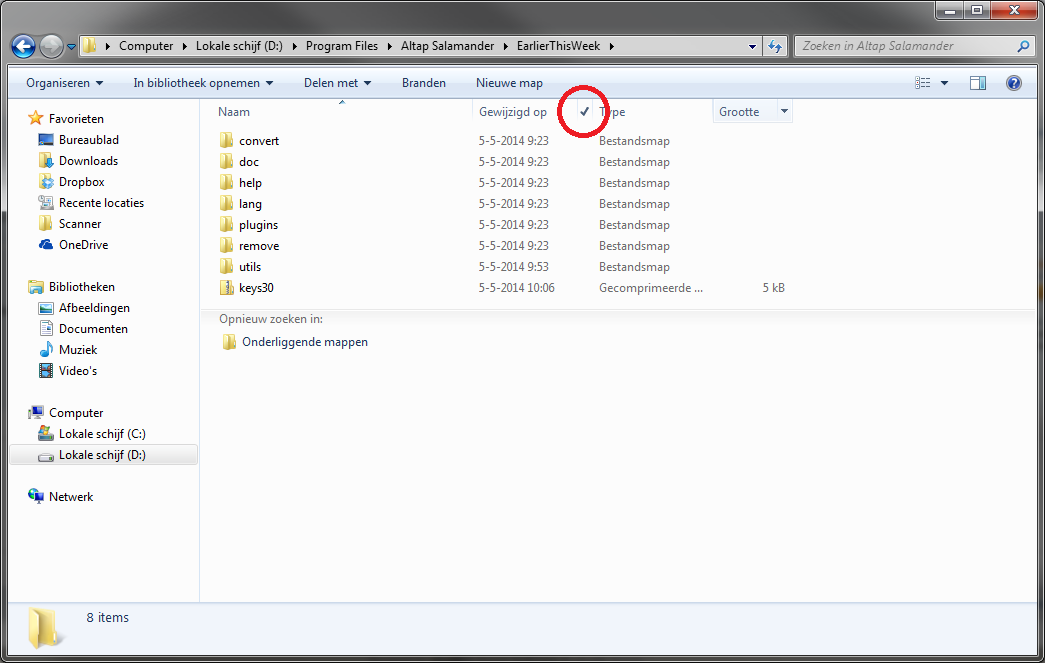Click the Netwerk icon in sidebar
The height and width of the screenshot is (663, 1045).
[x=37, y=497]
